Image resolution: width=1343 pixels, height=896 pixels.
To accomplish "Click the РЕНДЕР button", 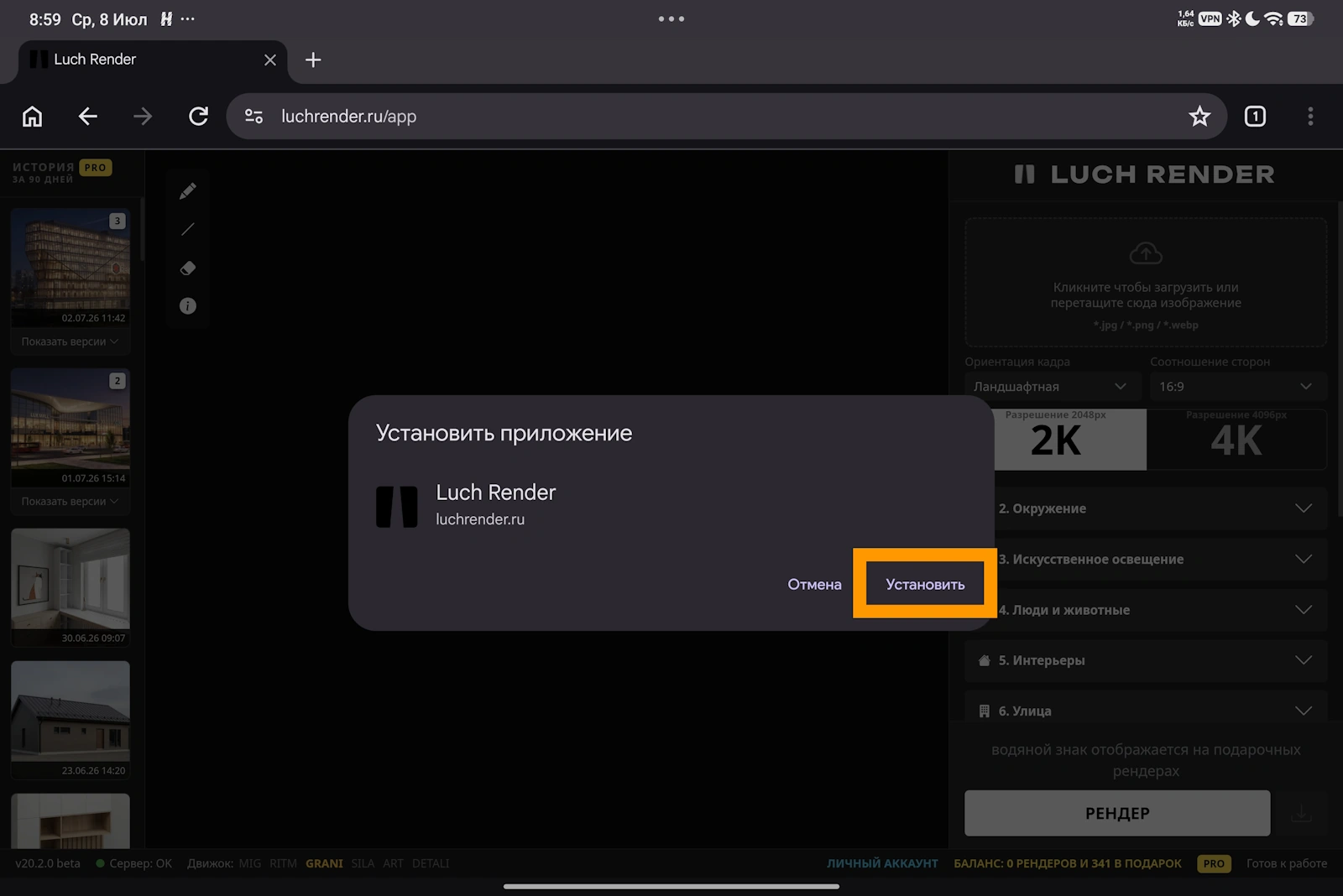I will click(x=1117, y=813).
